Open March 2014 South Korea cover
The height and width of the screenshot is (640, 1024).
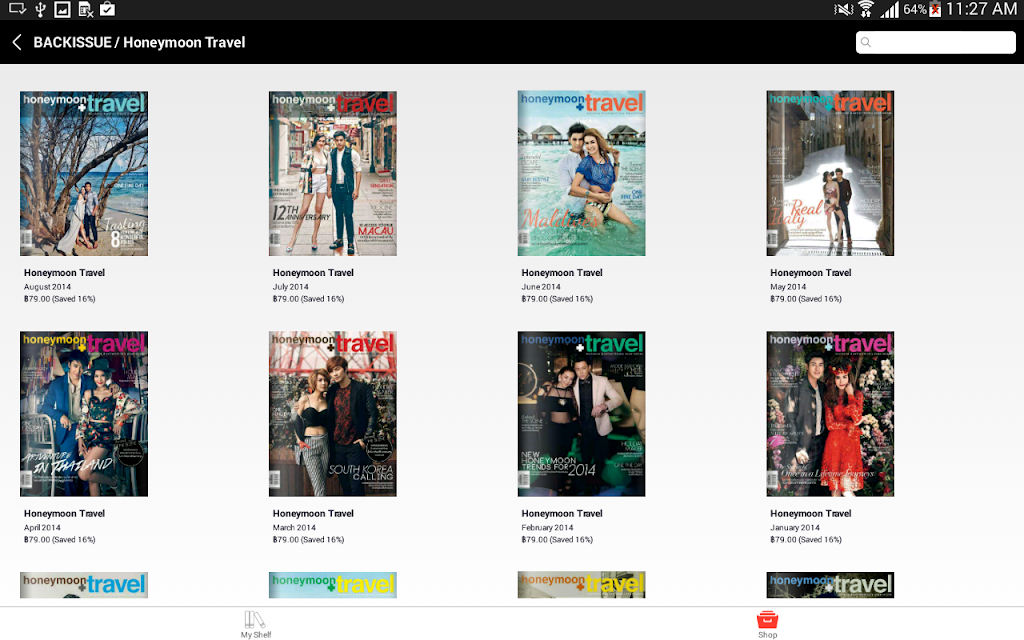(332, 413)
